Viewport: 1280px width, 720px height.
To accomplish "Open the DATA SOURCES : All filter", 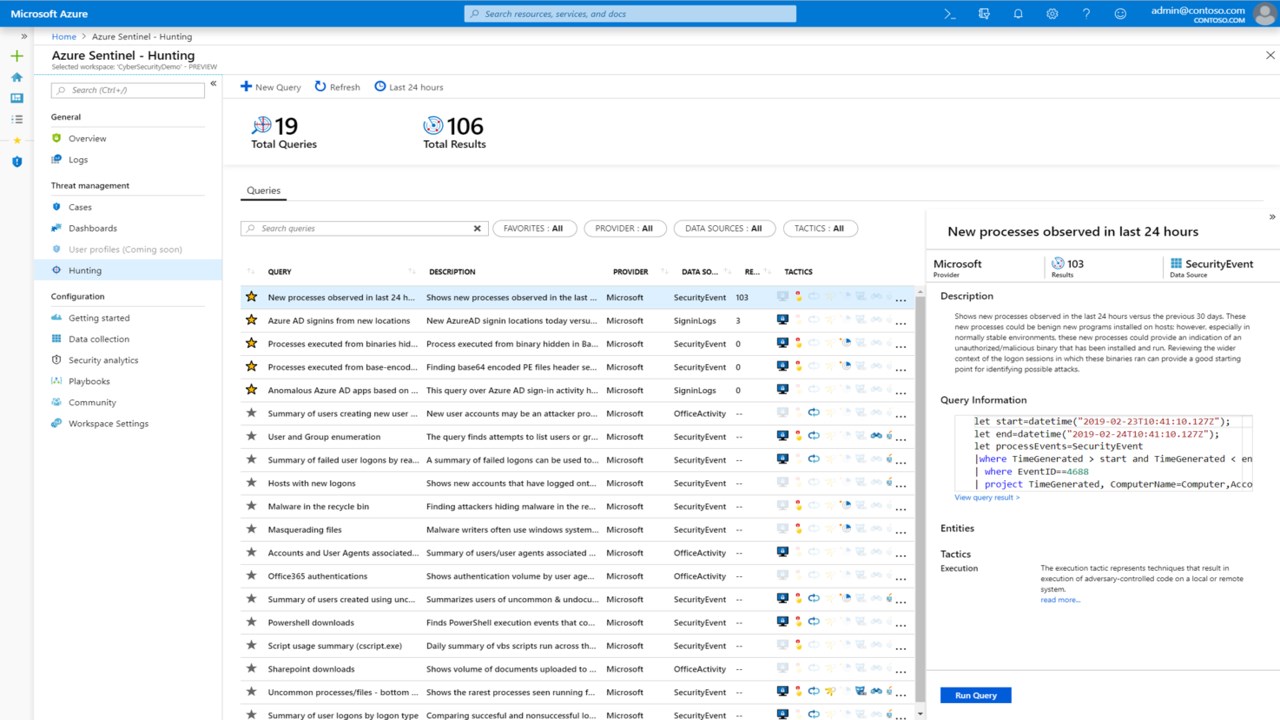I will tap(723, 228).
